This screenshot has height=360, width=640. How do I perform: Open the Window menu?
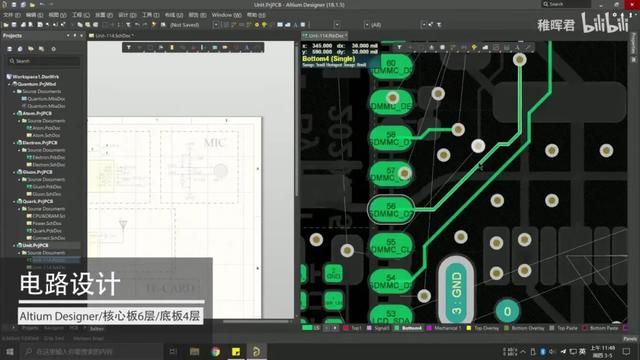tap(226, 15)
